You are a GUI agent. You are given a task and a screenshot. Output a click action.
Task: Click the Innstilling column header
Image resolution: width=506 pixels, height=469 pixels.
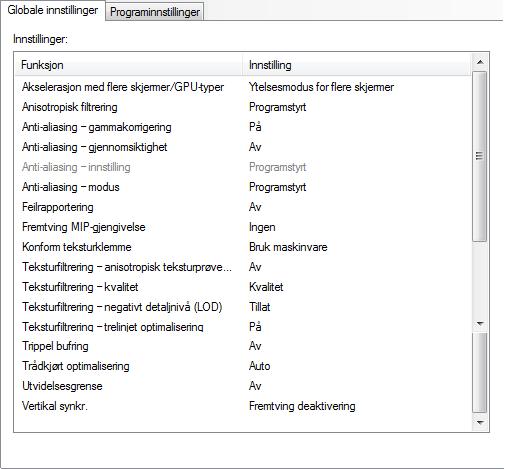(x=357, y=65)
